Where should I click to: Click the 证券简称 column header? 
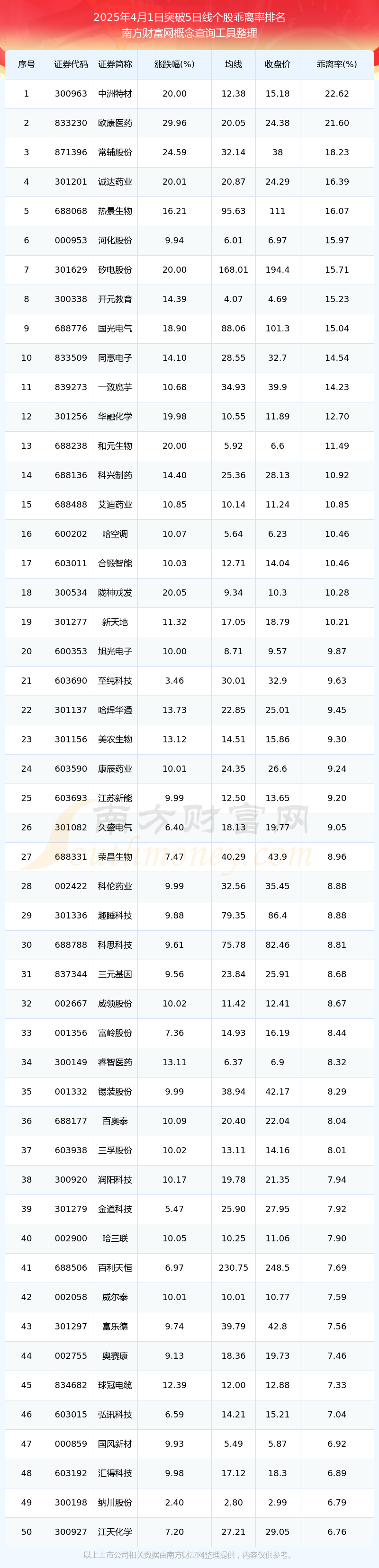(115, 64)
